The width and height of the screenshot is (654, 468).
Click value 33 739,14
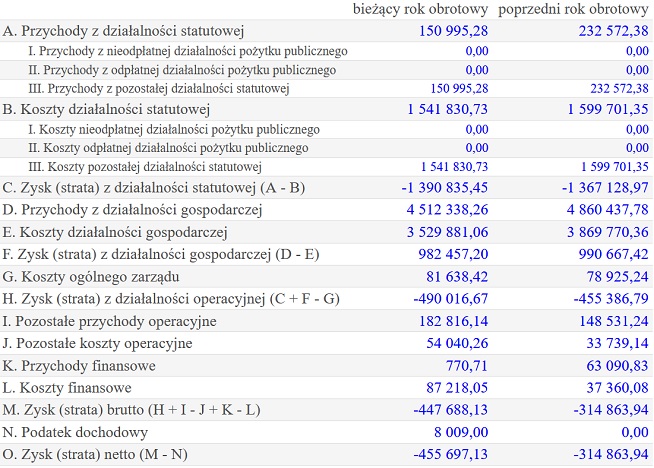[x=618, y=344]
